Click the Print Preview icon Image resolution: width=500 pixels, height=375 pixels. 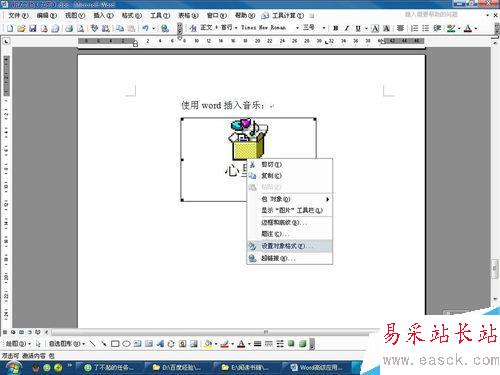[x=80, y=28]
